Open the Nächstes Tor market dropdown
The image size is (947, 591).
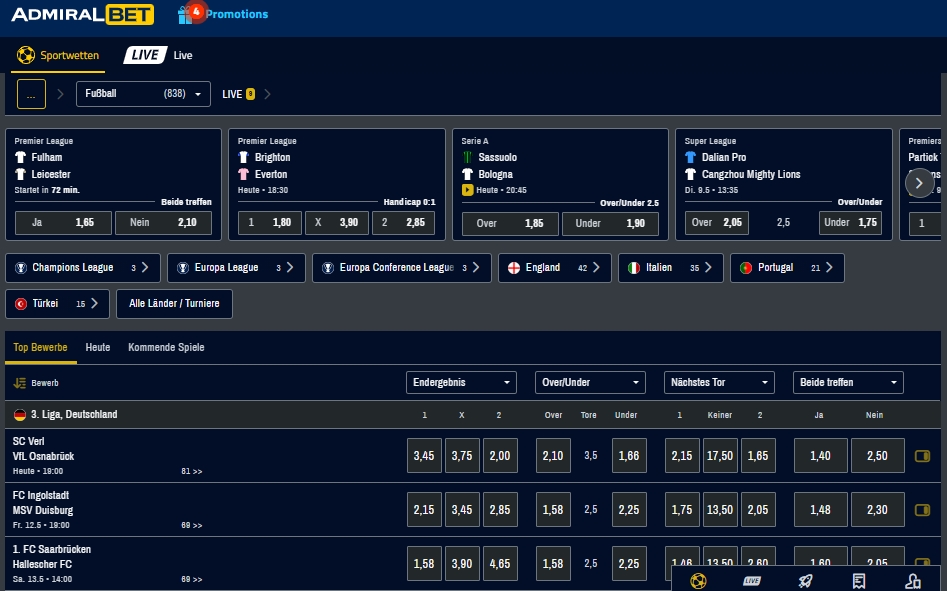click(719, 383)
